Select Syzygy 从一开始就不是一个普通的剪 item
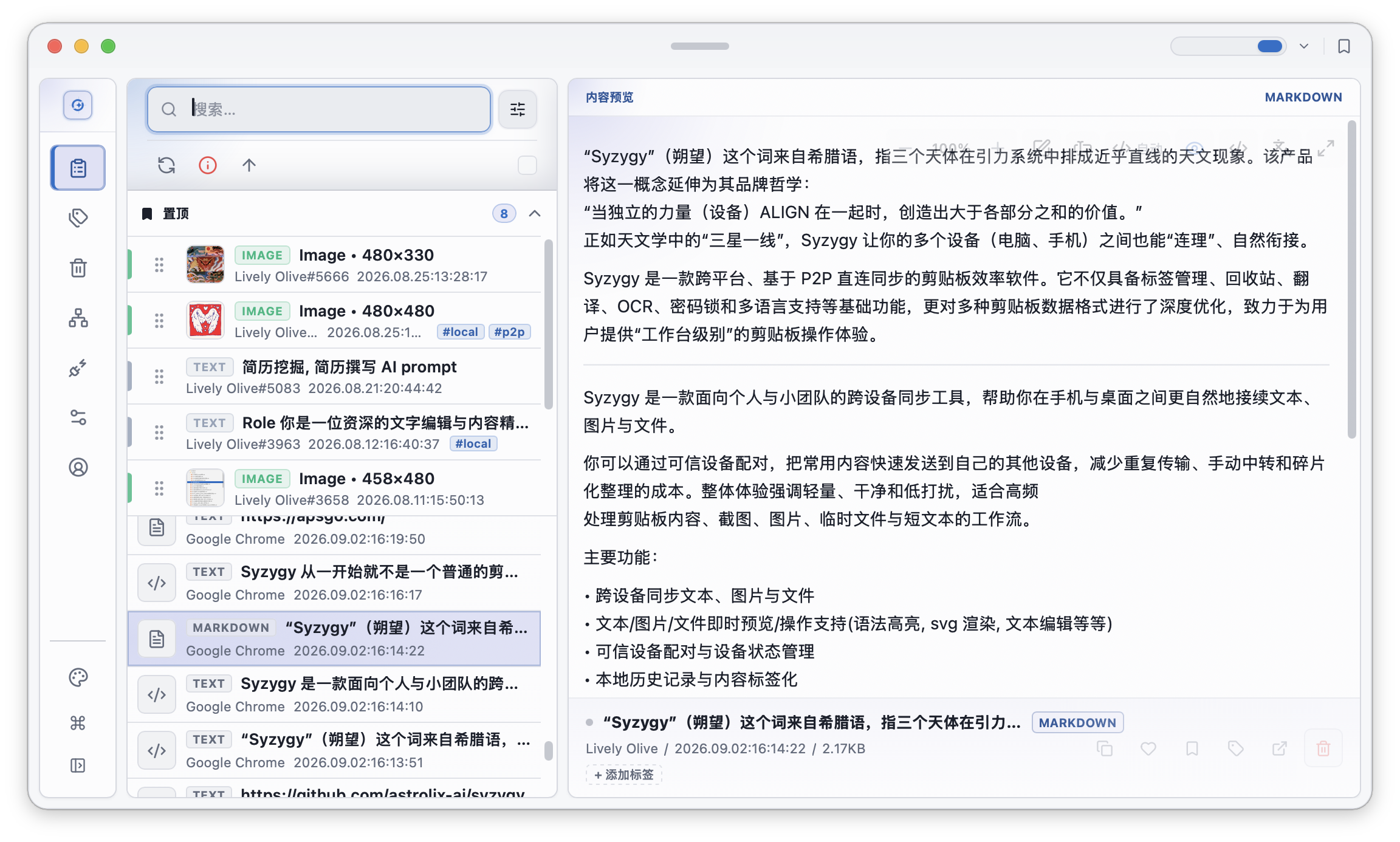1400x842 pixels. 334,583
